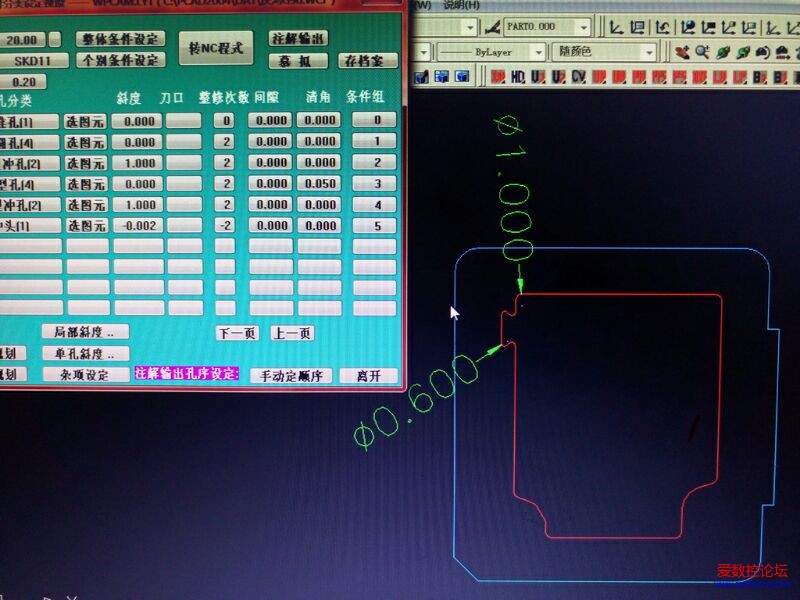Click the 0.050 清角 field
800x600 pixels.
pyautogui.click(x=320, y=184)
